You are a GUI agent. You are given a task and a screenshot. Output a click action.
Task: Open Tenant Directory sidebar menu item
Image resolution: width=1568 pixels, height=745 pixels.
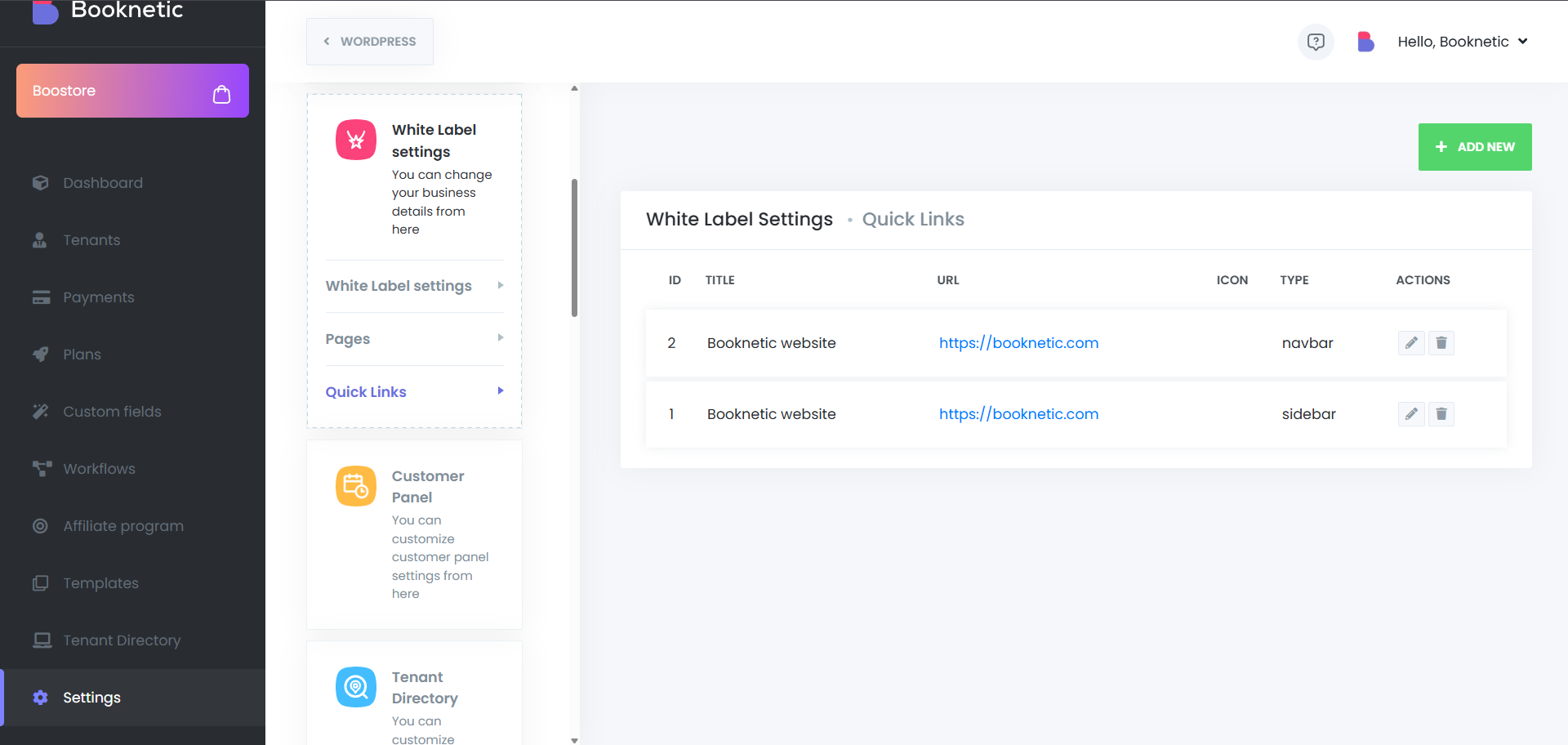[132, 640]
